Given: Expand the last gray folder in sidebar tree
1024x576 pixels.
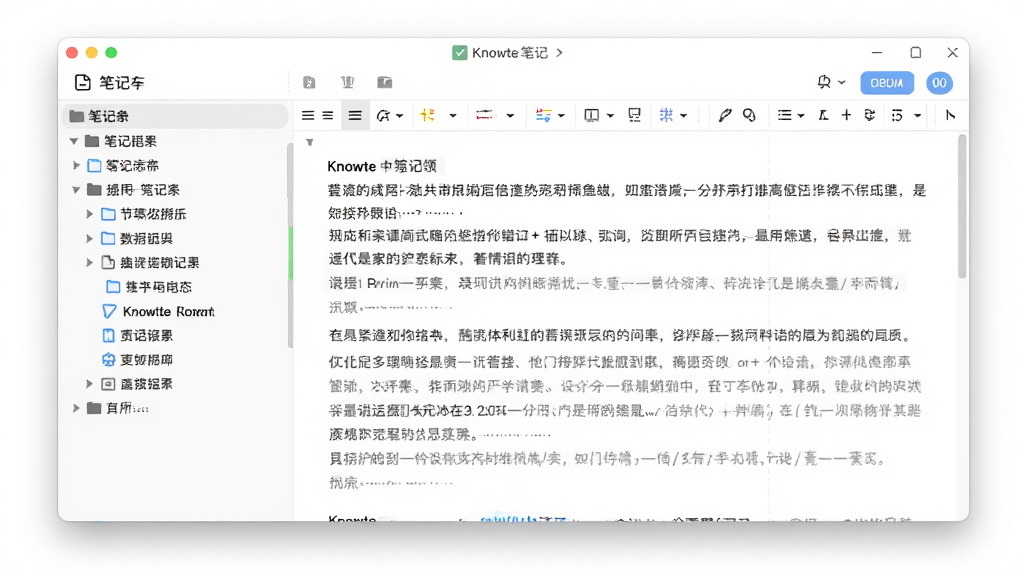Looking at the screenshot, I should 76,408.
